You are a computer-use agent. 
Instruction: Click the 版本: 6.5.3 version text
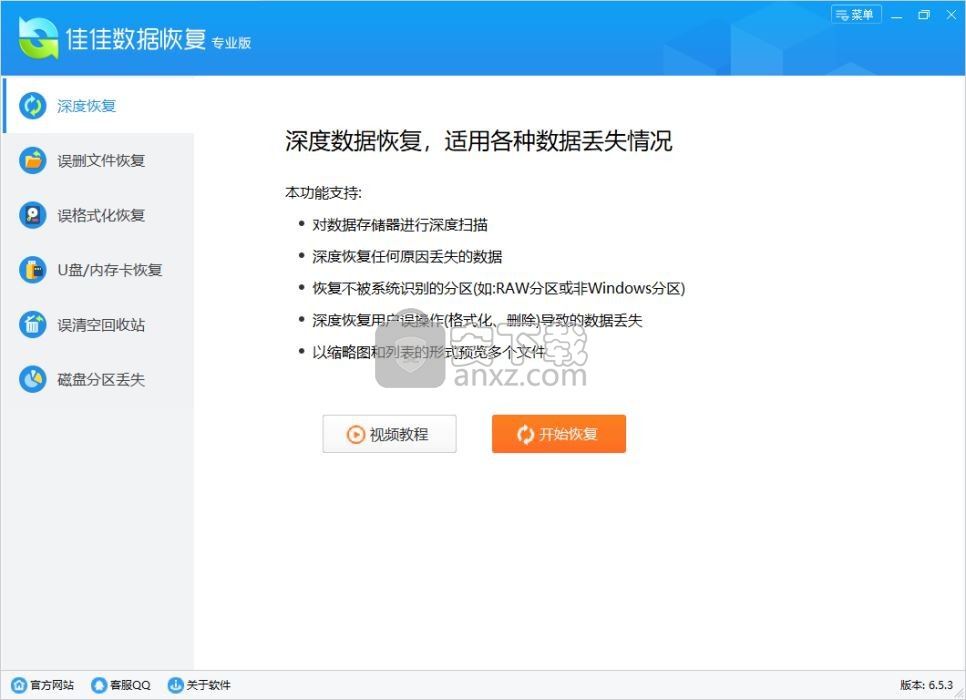tap(926, 685)
